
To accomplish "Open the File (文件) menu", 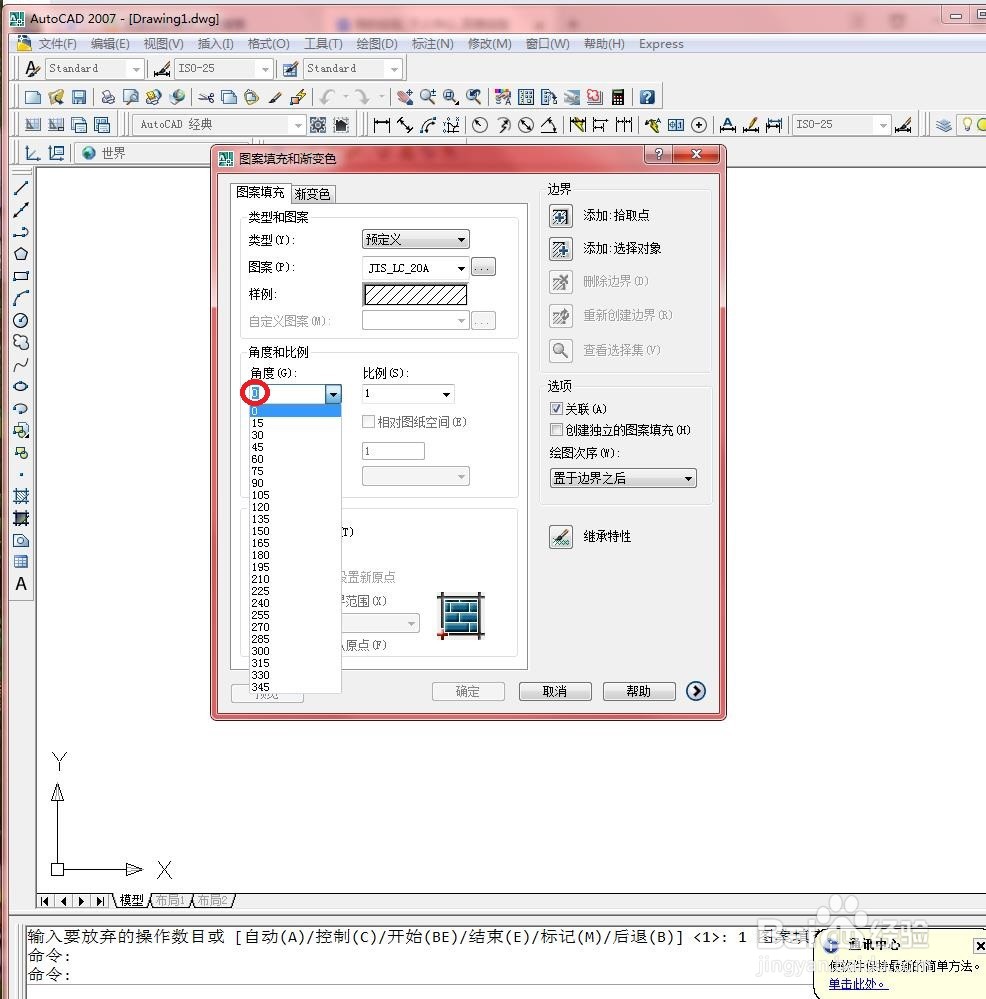I will click(x=57, y=44).
